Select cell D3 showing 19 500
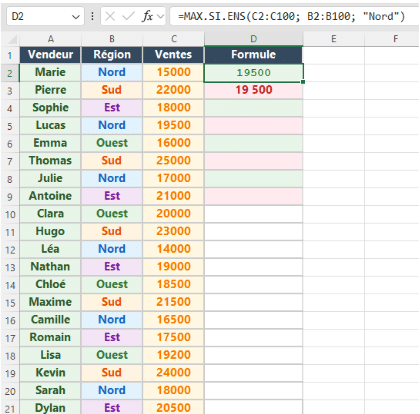Screen dimensions: 420x414 (x=253, y=90)
